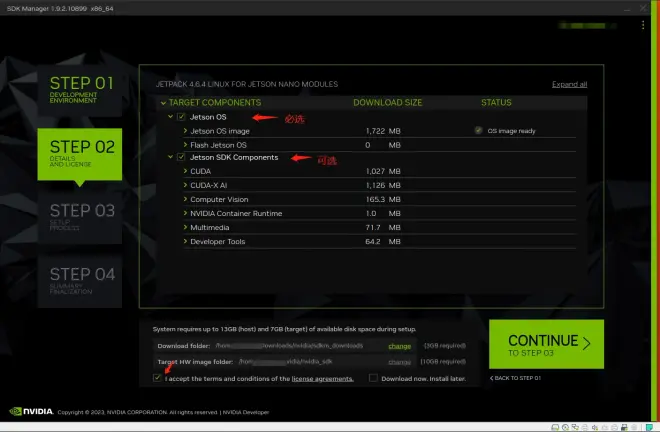Expand the Computer Vision component row
This screenshot has width=660, height=432.
click(x=185, y=199)
